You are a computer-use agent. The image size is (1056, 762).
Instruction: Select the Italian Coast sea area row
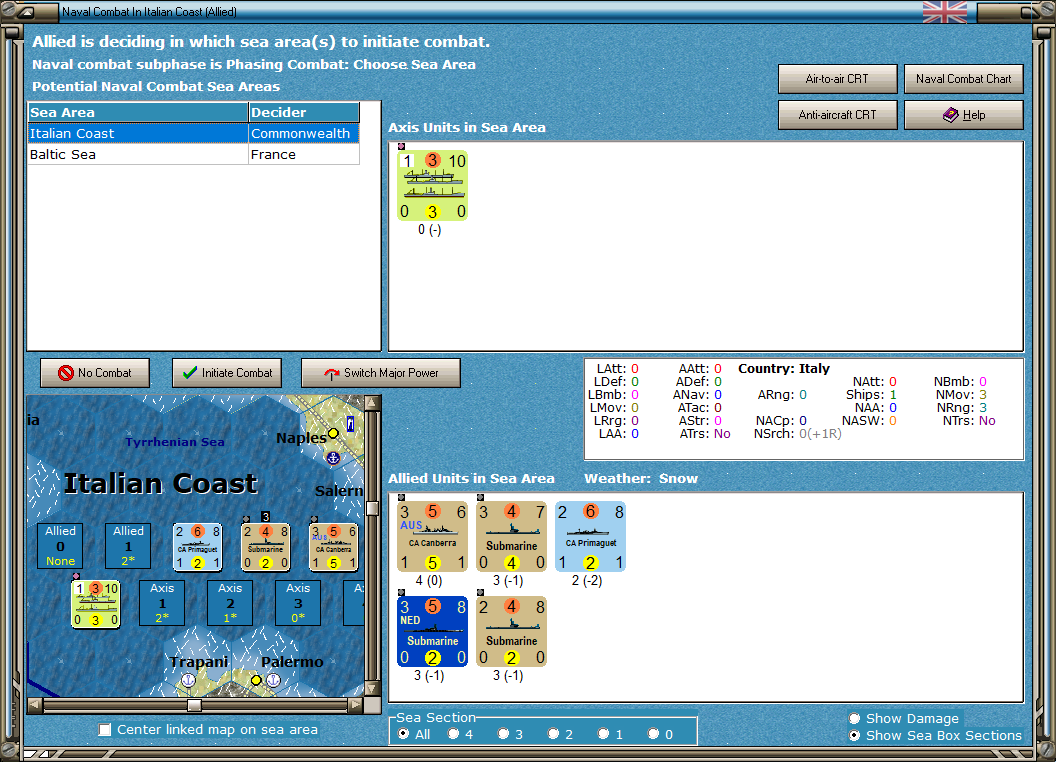pyautogui.click(x=193, y=133)
